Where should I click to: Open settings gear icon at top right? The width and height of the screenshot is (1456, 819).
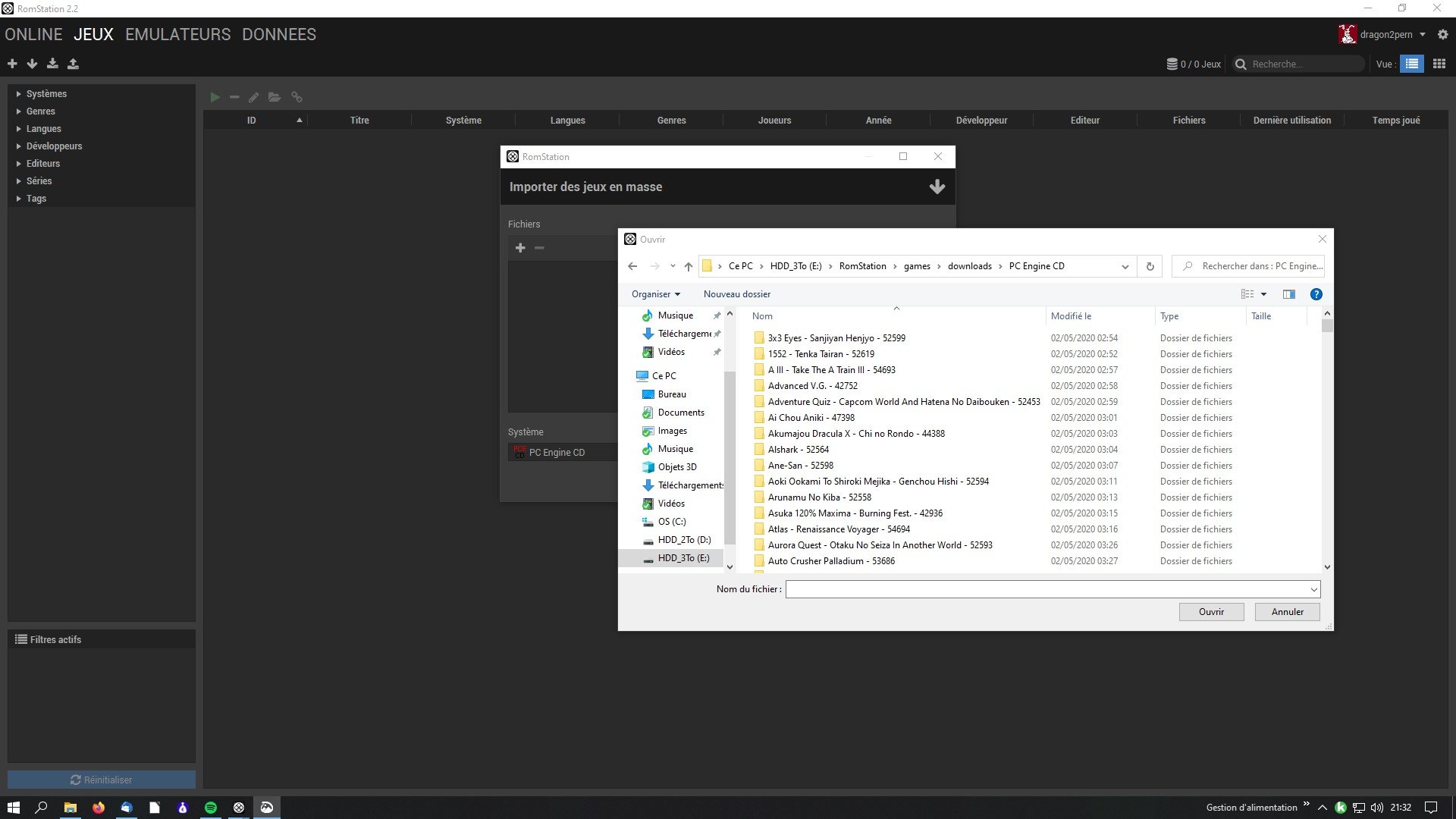tap(1442, 34)
